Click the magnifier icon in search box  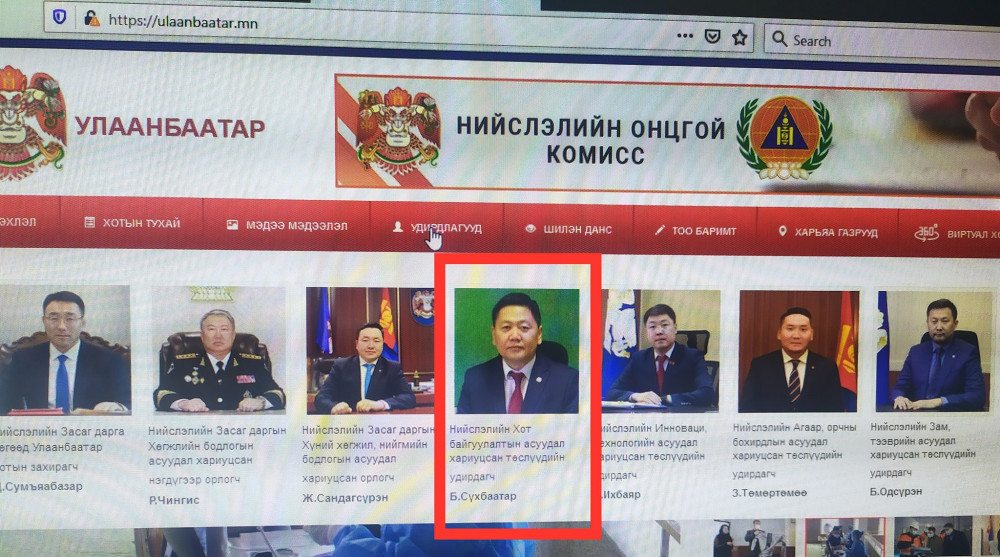pos(779,39)
